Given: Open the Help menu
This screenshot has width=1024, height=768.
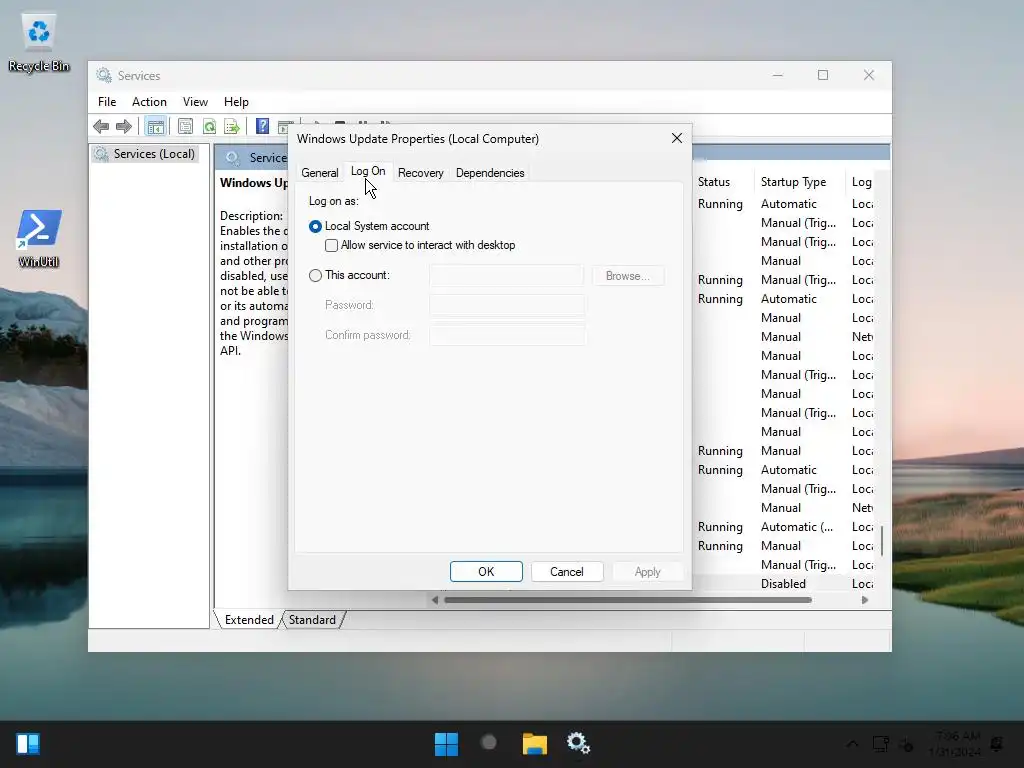Looking at the screenshot, I should pos(236,102).
